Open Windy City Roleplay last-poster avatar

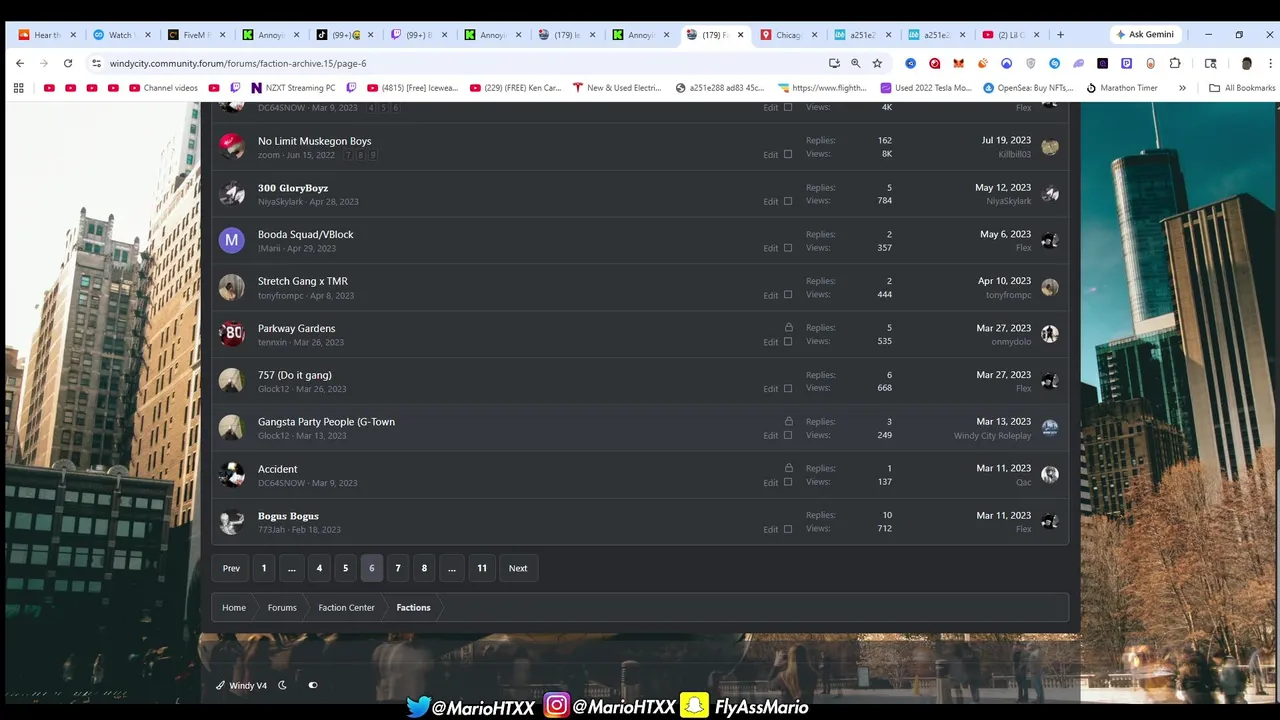tap(1050, 428)
